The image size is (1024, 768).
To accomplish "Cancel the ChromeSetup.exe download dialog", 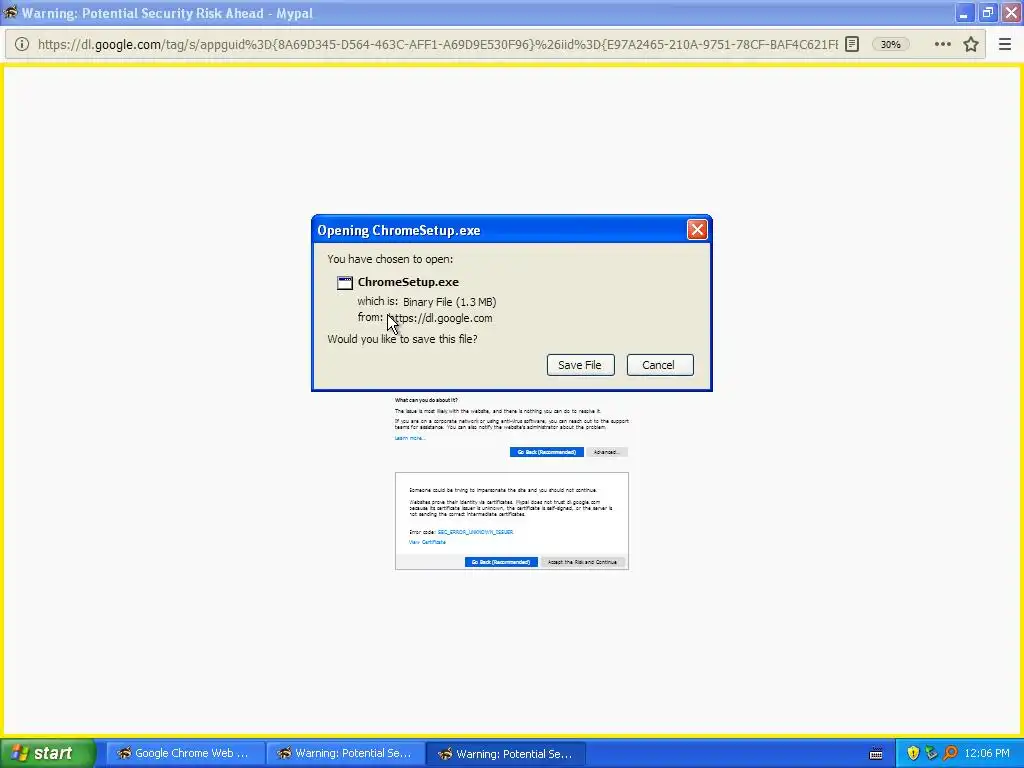I will coord(660,365).
